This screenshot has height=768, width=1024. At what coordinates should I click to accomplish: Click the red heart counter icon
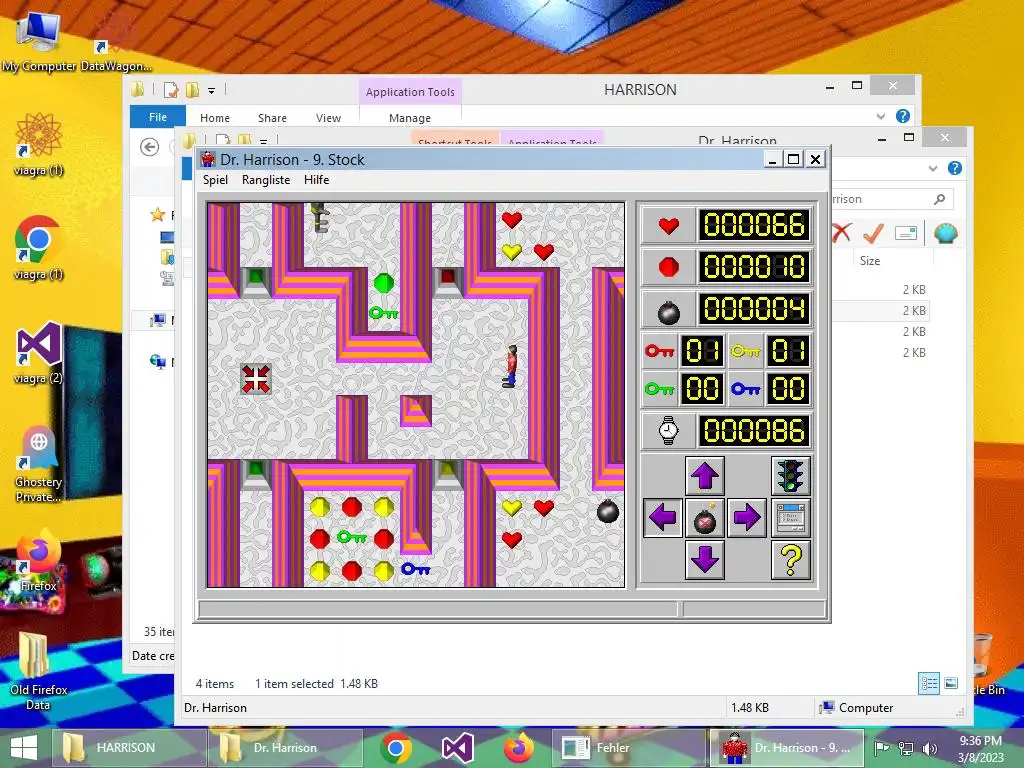point(668,226)
